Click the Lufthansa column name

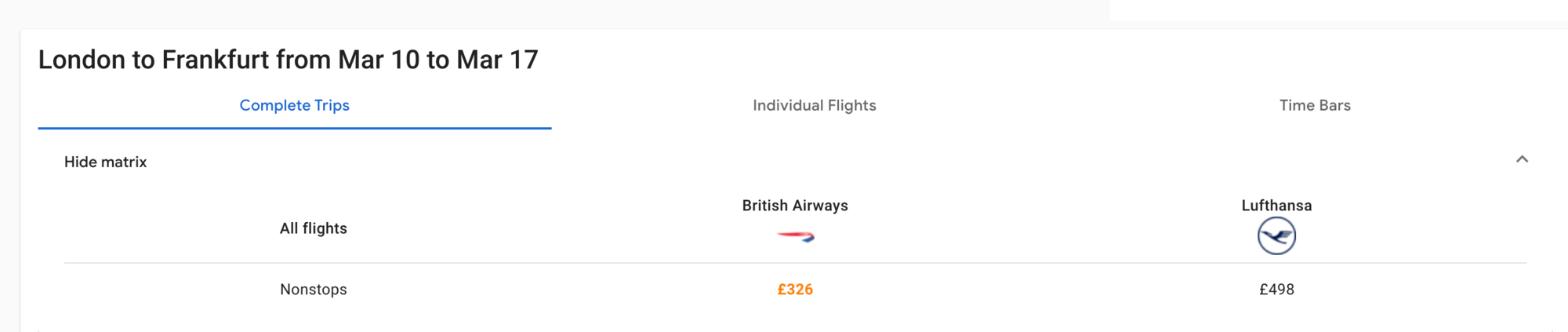(1276, 206)
